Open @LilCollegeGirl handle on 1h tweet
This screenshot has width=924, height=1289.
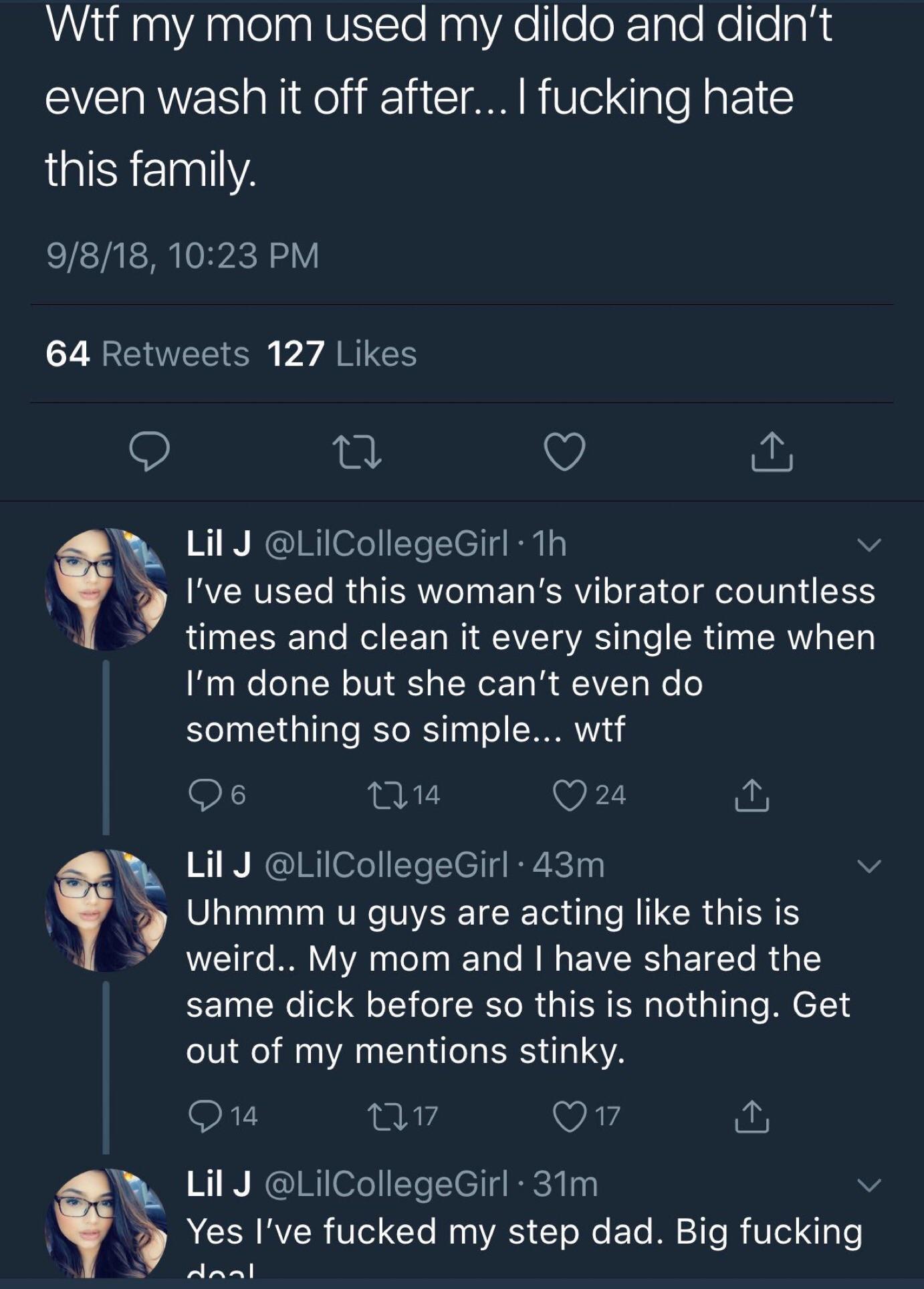click(386, 544)
